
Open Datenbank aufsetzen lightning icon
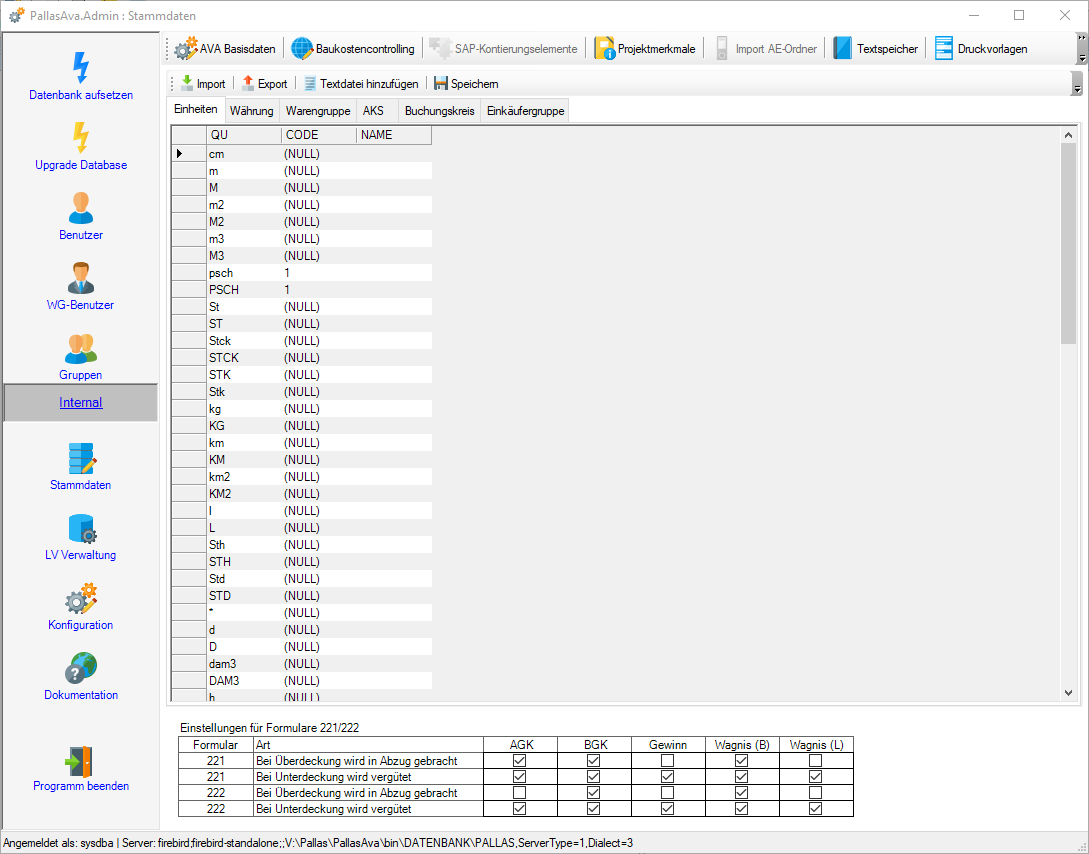81,67
